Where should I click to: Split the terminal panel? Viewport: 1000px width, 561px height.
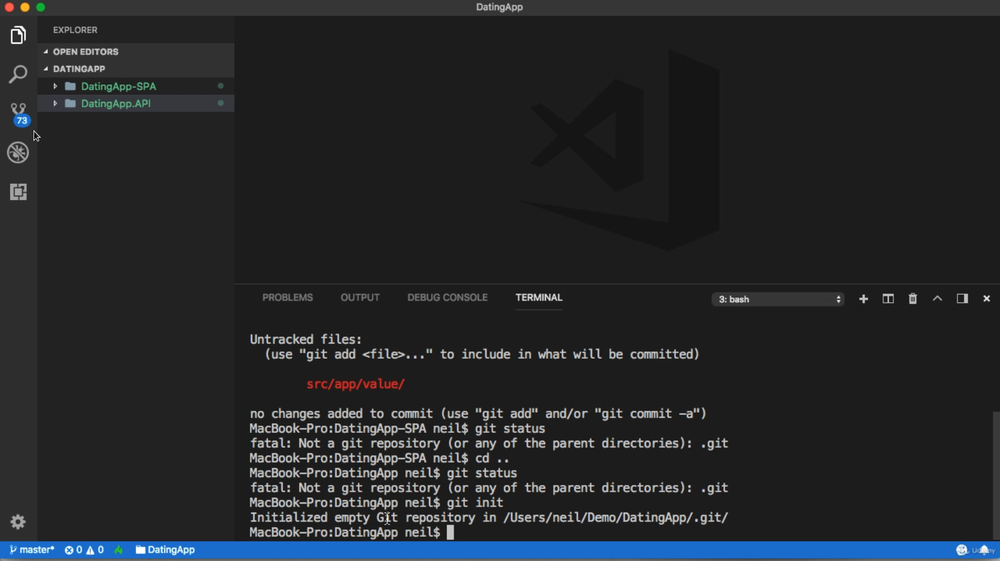[x=888, y=298]
